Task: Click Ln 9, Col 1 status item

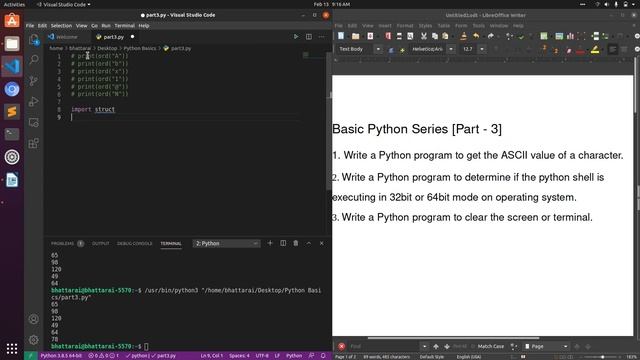Action: pyautogui.click(x=211, y=356)
